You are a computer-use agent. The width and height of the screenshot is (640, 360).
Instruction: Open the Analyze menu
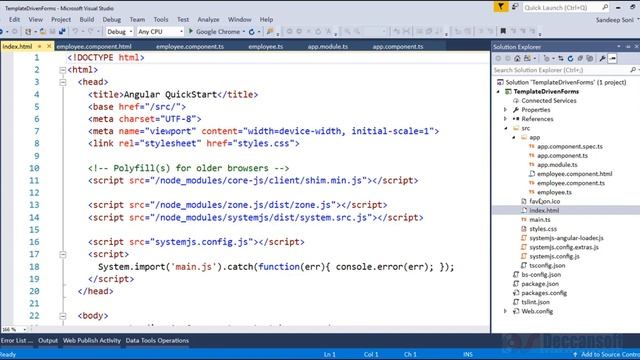coord(208,19)
